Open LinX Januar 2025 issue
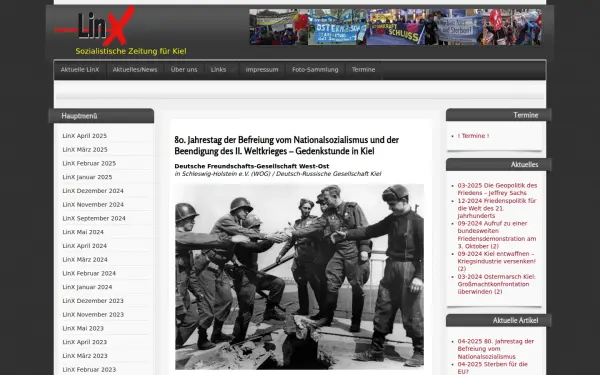 click(87, 177)
